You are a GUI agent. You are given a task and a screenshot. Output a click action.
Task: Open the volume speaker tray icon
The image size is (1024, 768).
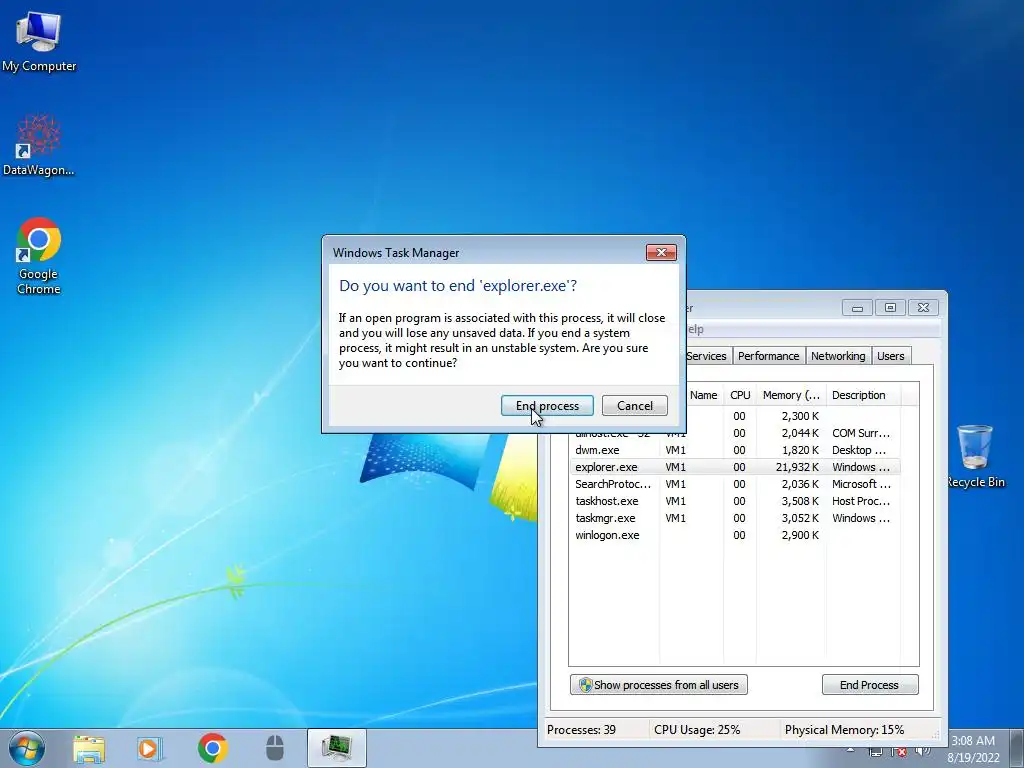click(923, 752)
